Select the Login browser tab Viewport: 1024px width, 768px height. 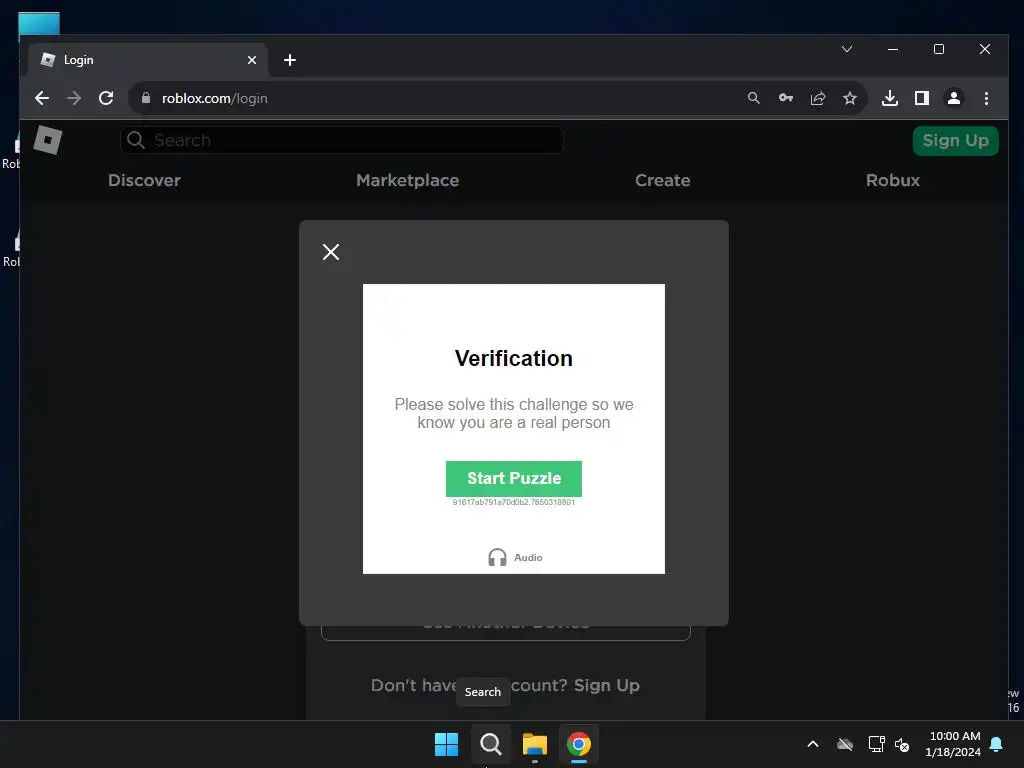pos(148,60)
